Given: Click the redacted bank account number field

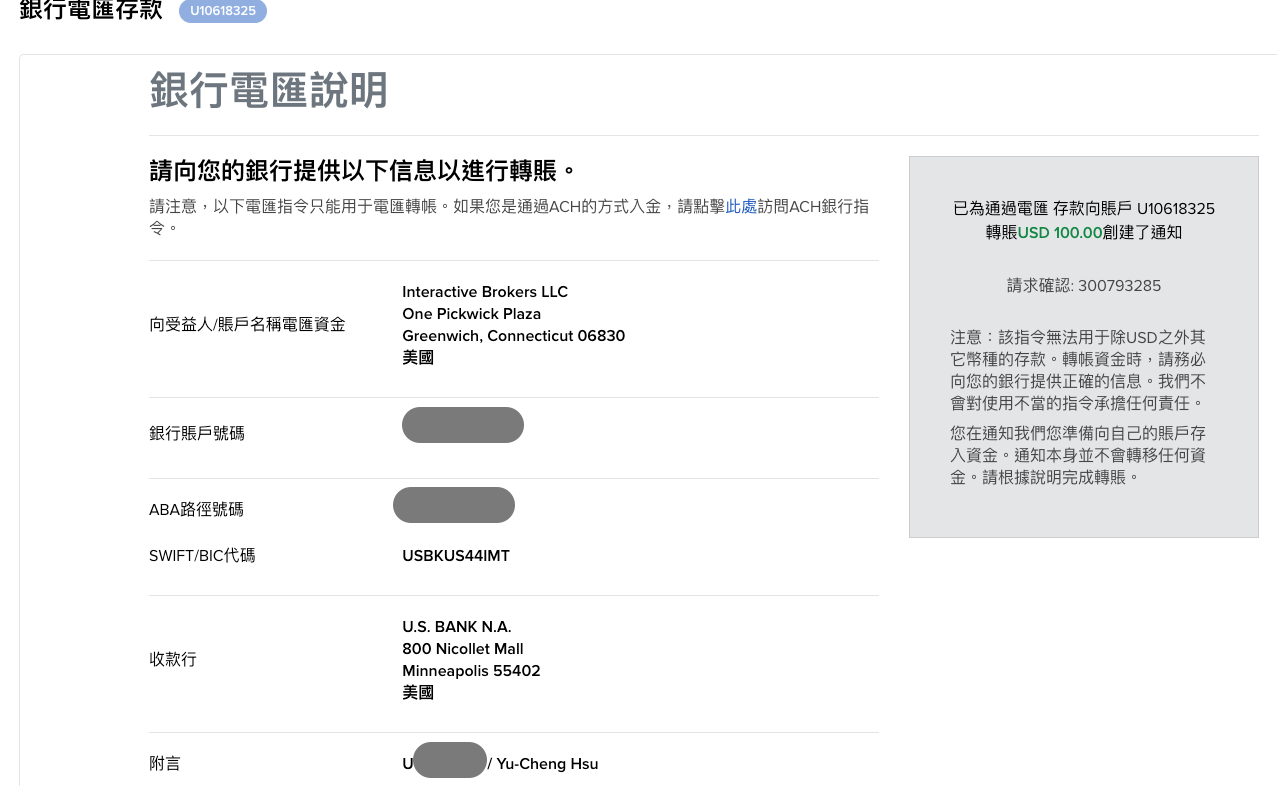Looking at the screenshot, I should coord(463,425).
